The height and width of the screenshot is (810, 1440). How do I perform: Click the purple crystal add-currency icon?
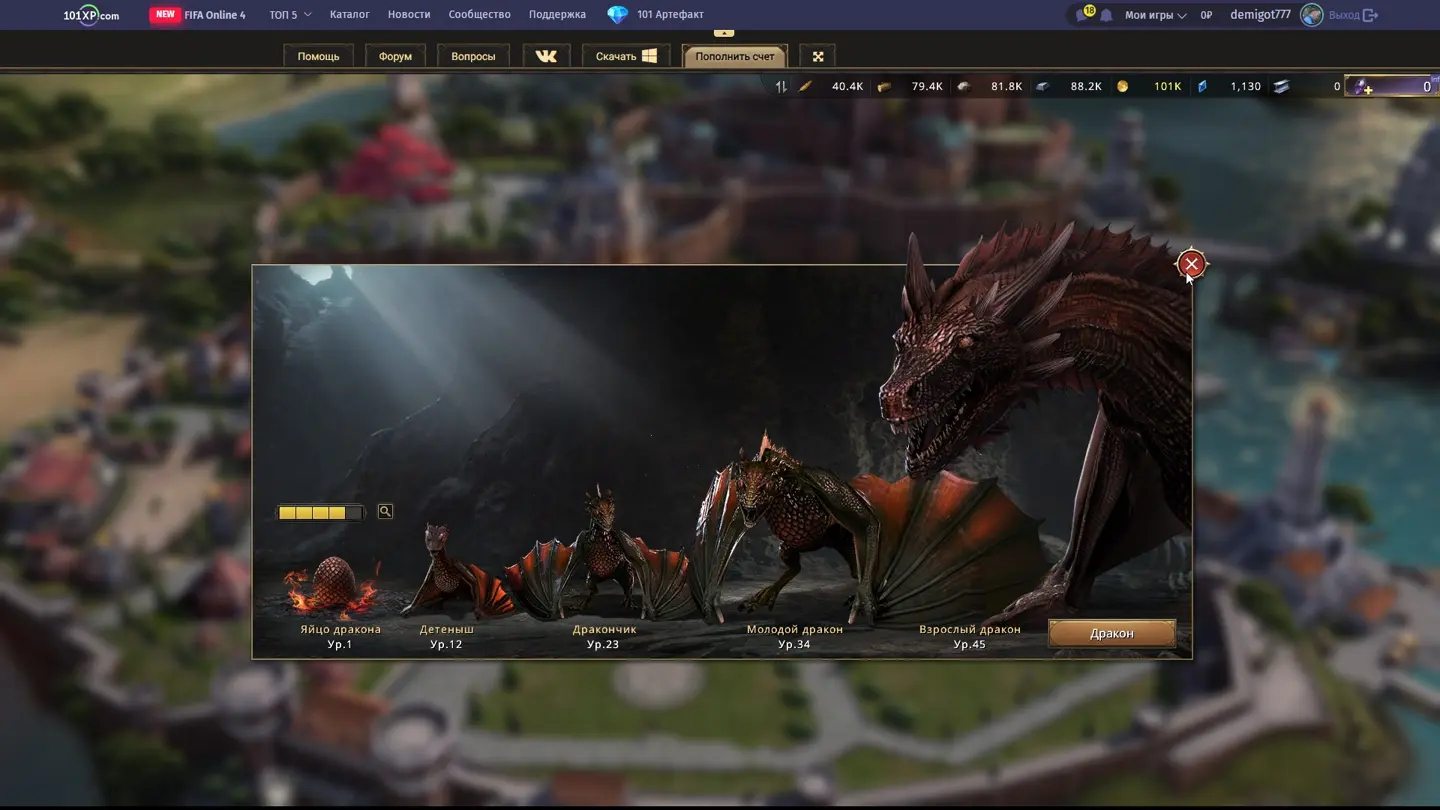click(1362, 87)
